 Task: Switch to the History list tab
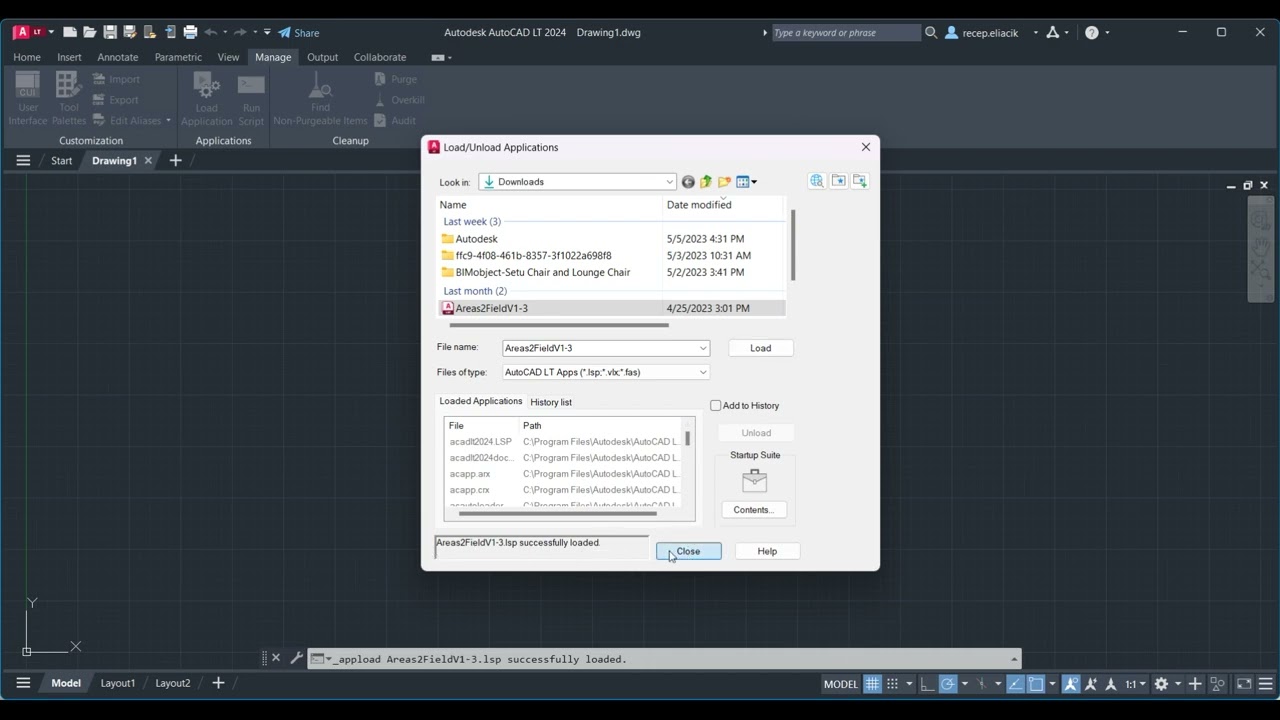[x=551, y=402]
